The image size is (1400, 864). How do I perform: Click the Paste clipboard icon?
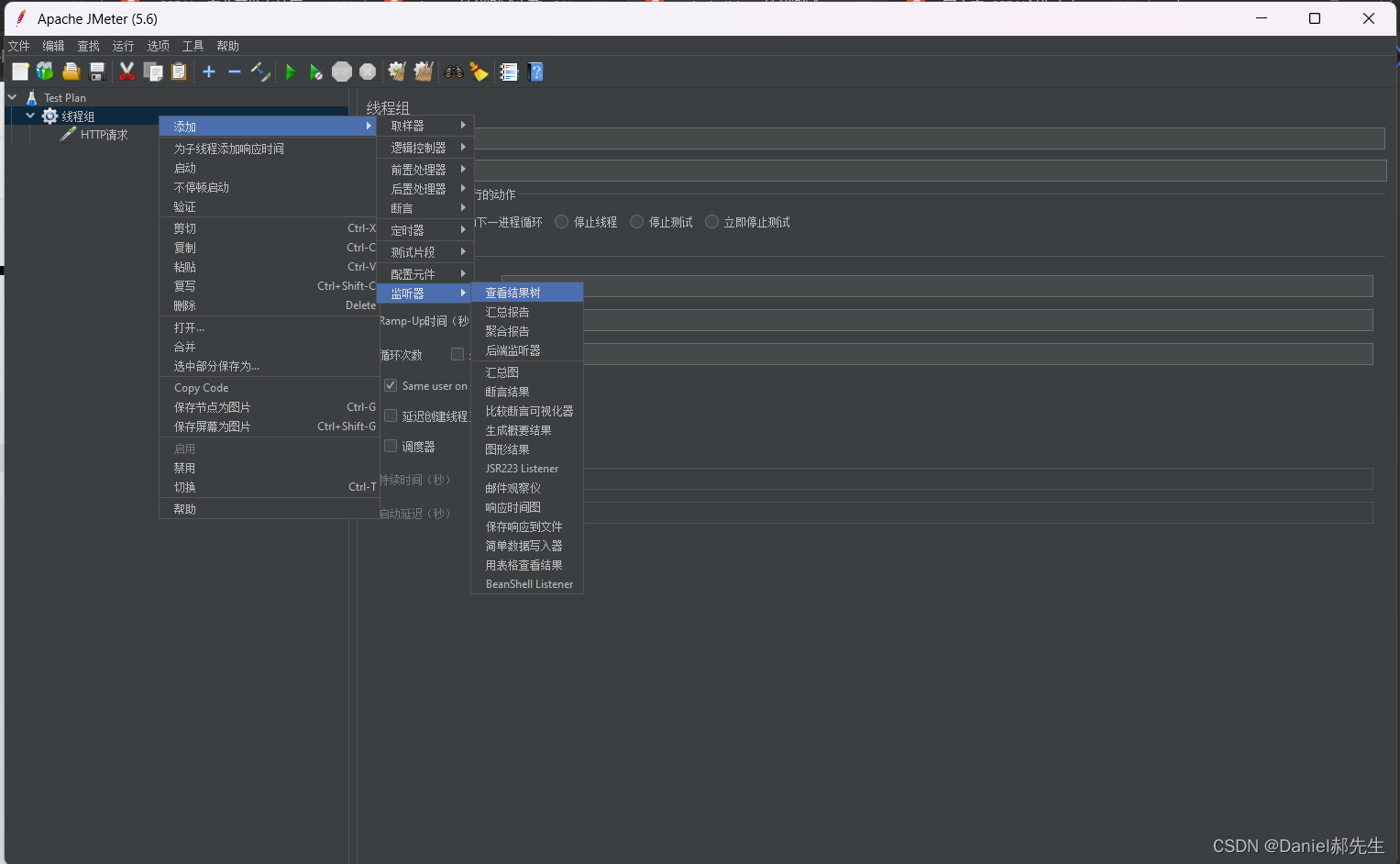point(179,72)
